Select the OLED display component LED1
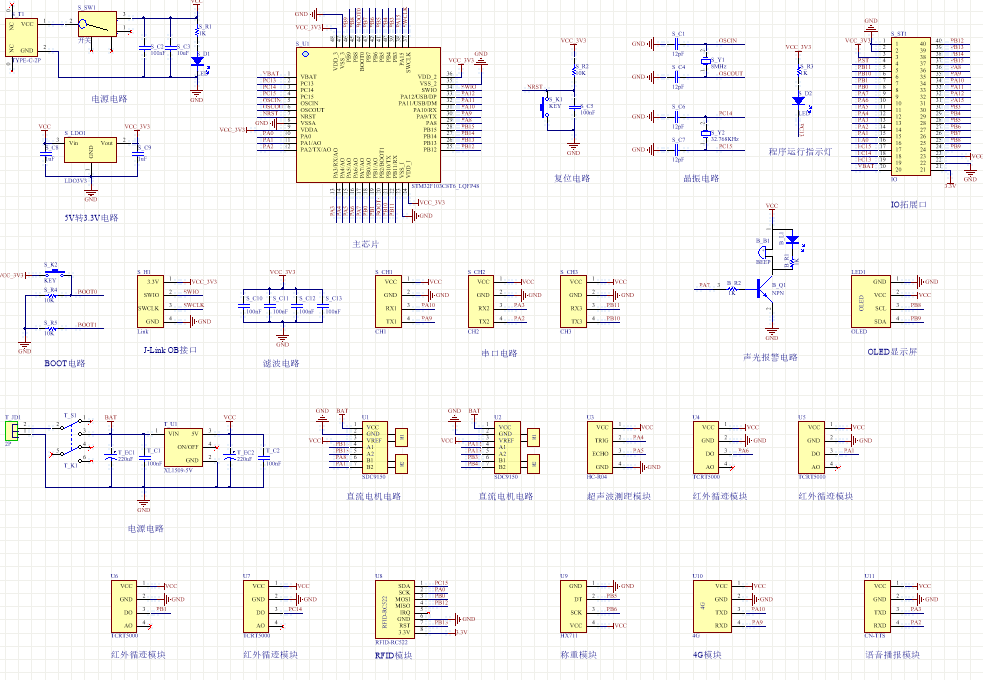 (871, 301)
